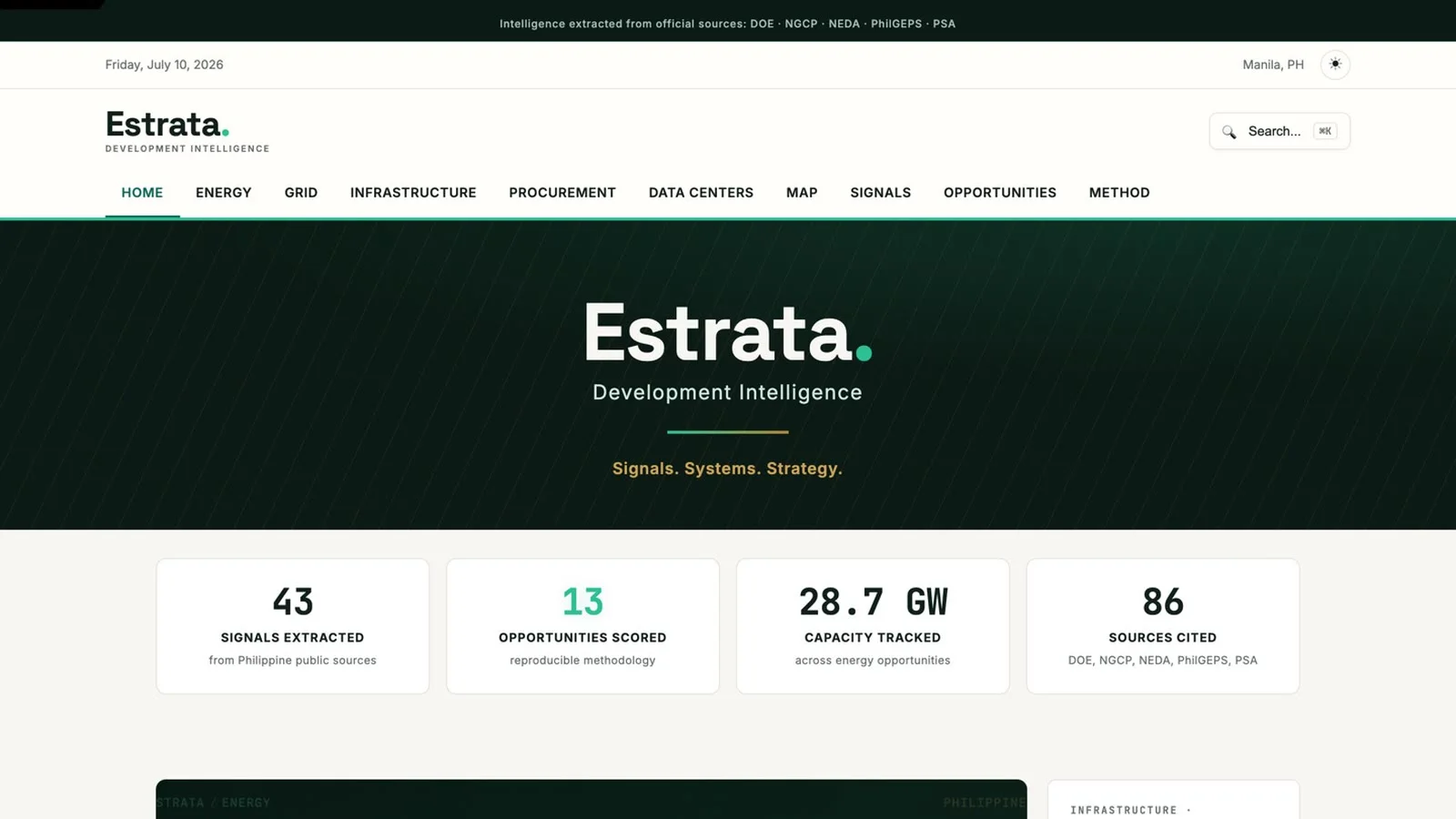Click the 'Development Intelligence' hero subtitle
This screenshot has height=819, width=1456.
[x=727, y=392]
